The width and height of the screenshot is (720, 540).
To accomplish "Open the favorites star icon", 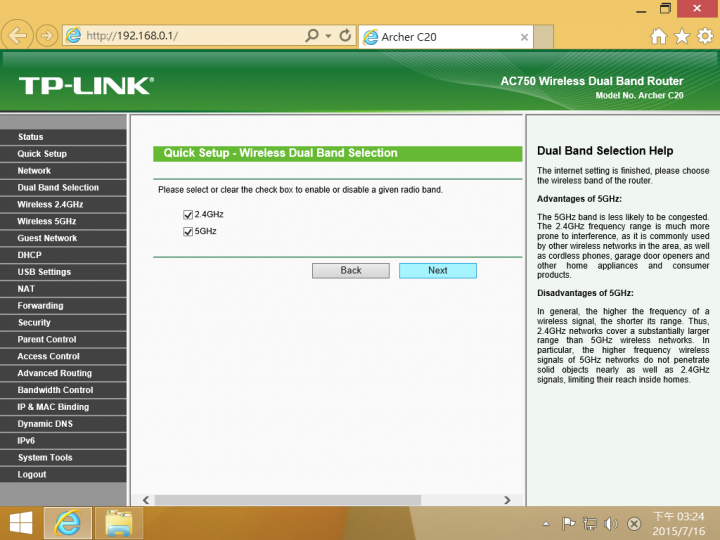I will point(682,36).
